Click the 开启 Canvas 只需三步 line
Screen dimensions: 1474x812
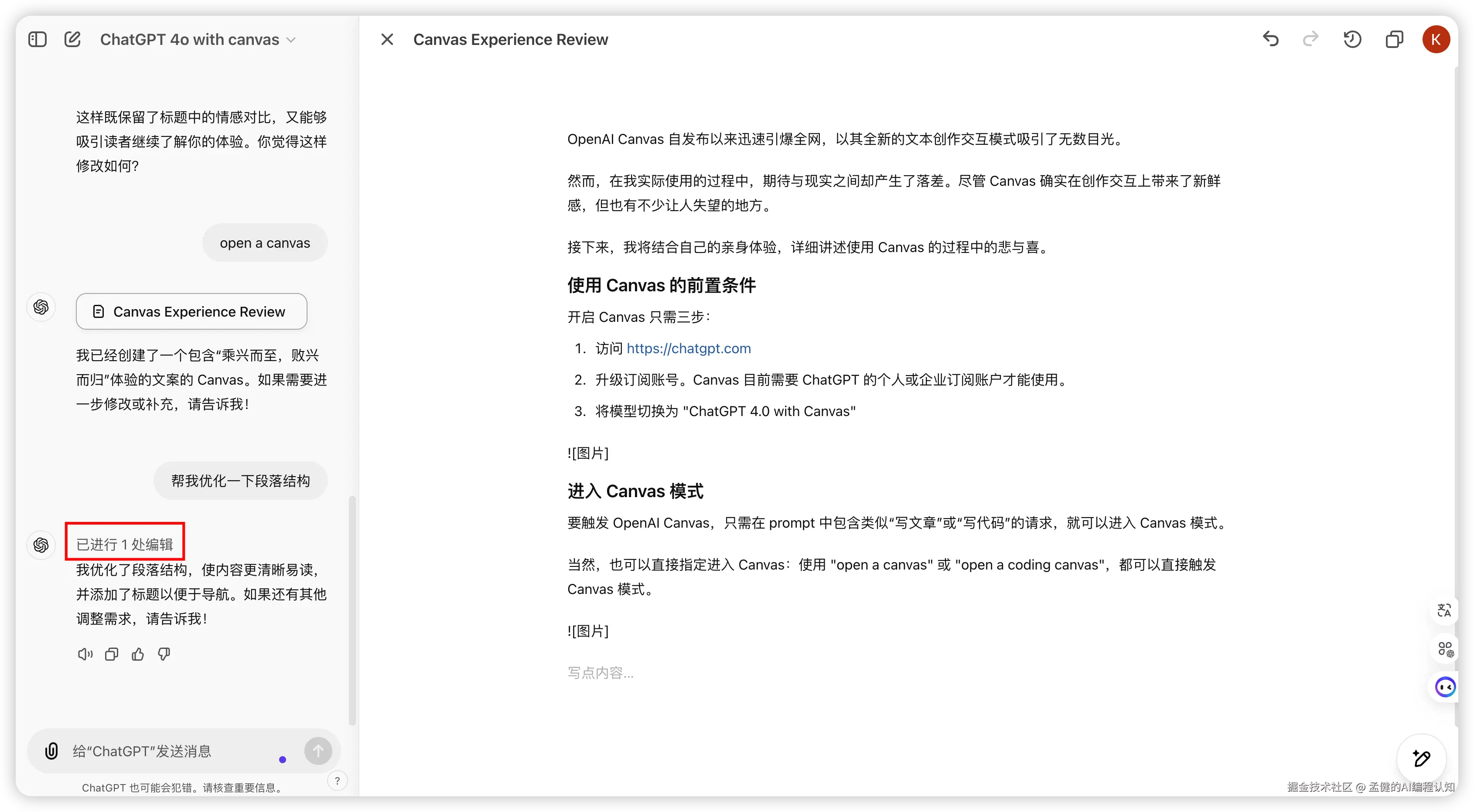[638, 317]
